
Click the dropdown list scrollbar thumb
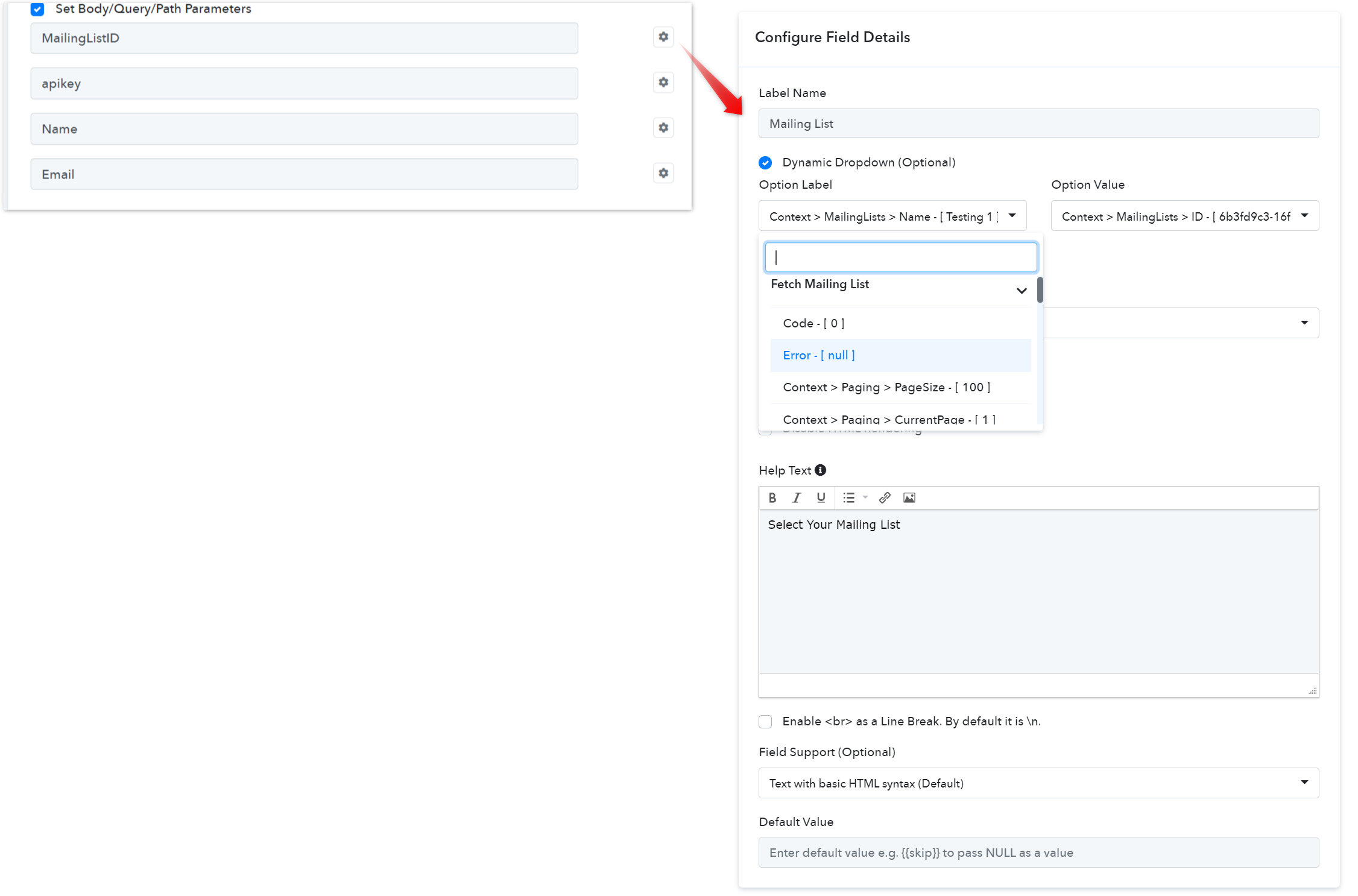point(1040,290)
